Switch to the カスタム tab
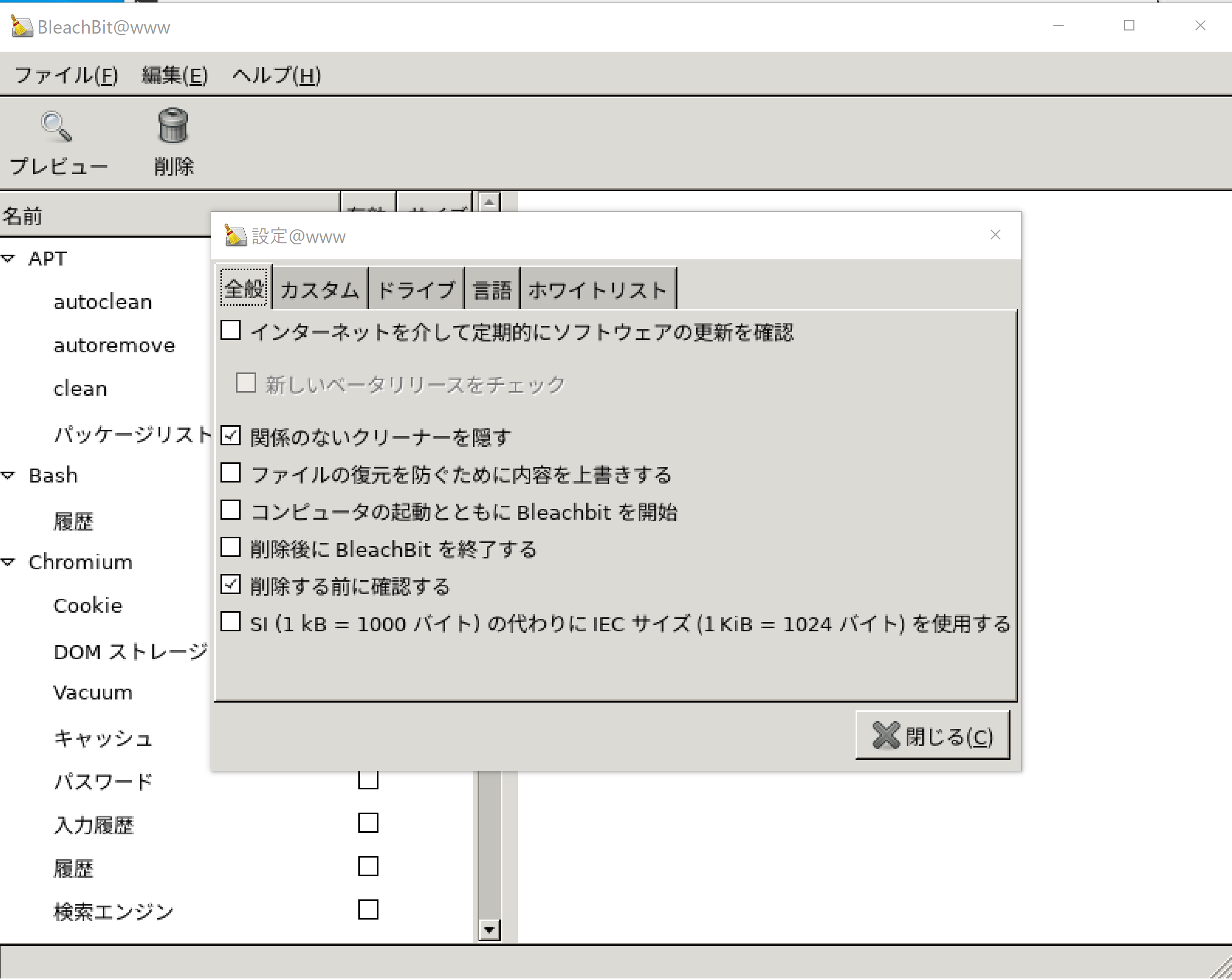Screen dimensions: 1232x980 click(x=320, y=289)
